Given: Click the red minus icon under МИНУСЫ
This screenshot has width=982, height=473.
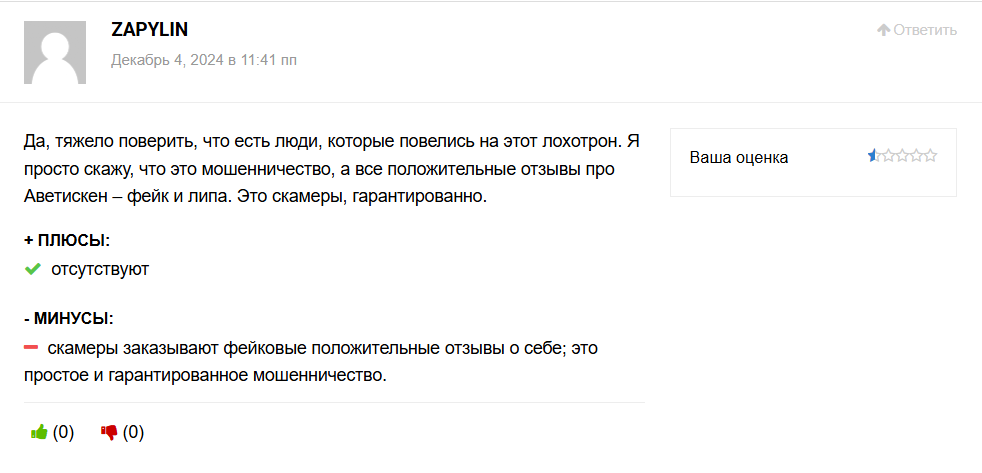Looking at the screenshot, I should tap(31, 348).
